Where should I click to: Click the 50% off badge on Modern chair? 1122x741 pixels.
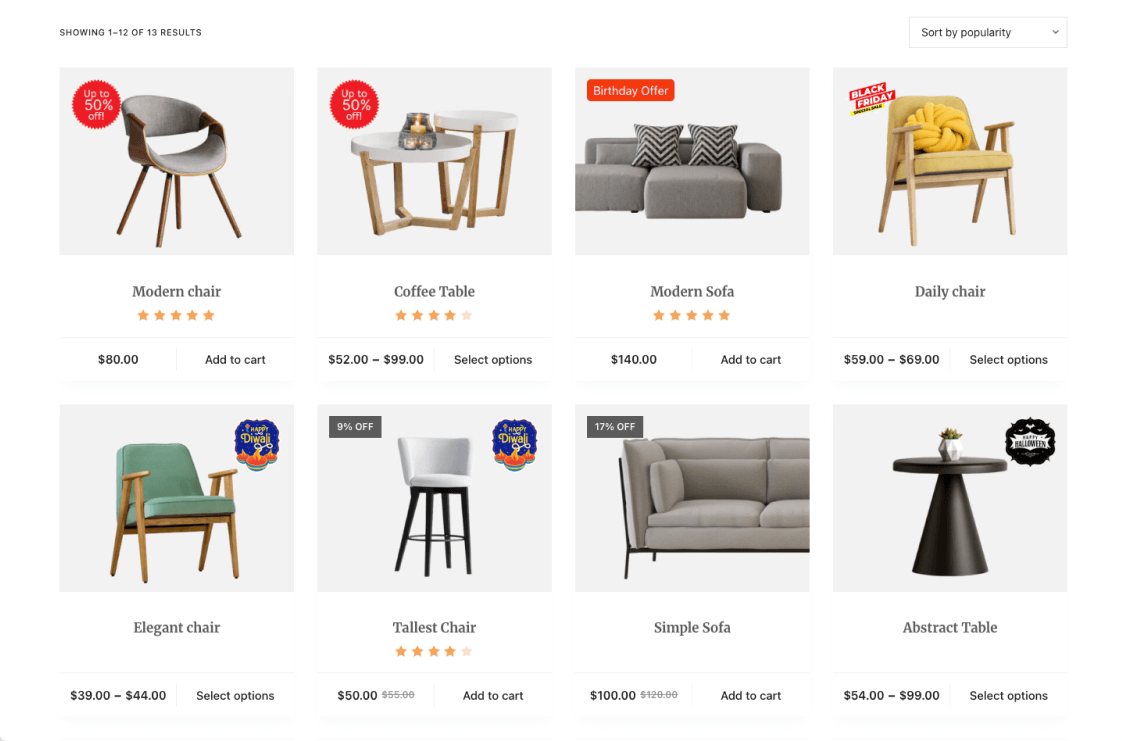click(97, 104)
